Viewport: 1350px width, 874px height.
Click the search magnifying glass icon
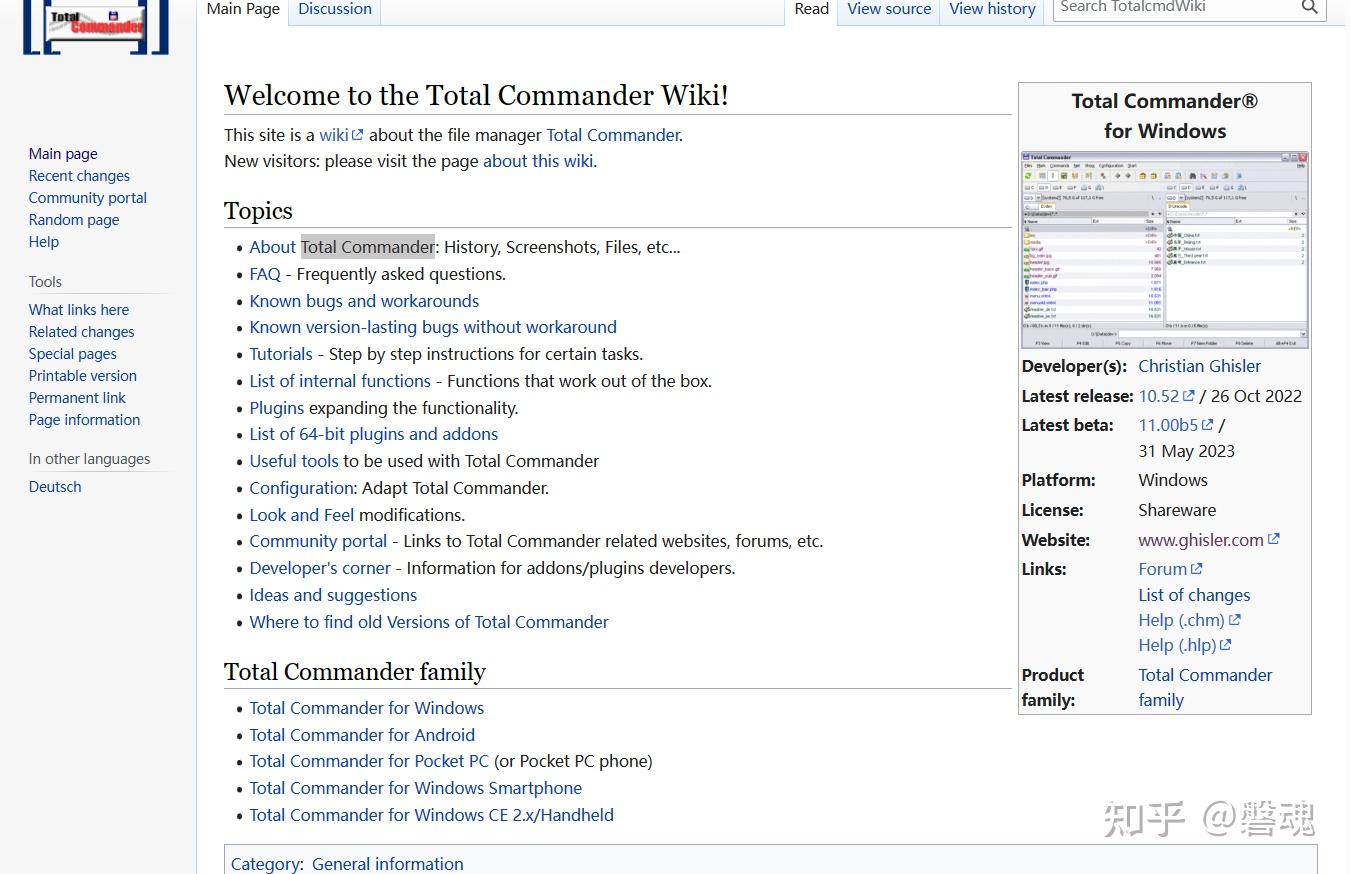(1310, 7)
